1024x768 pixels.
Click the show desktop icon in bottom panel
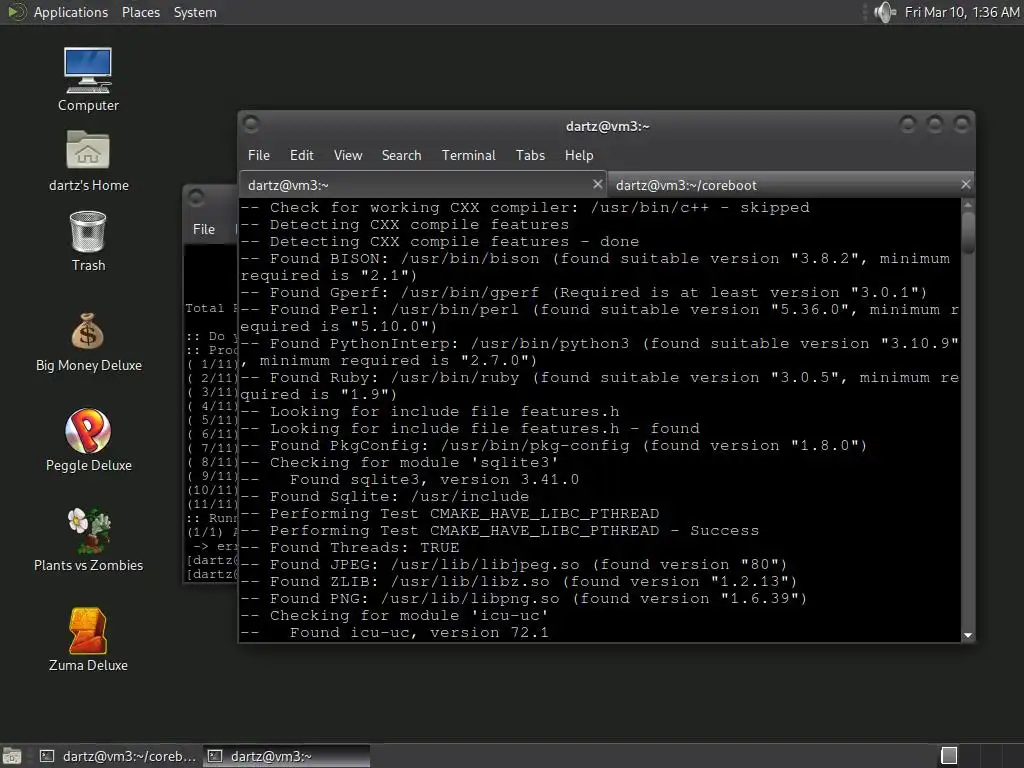(12, 756)
